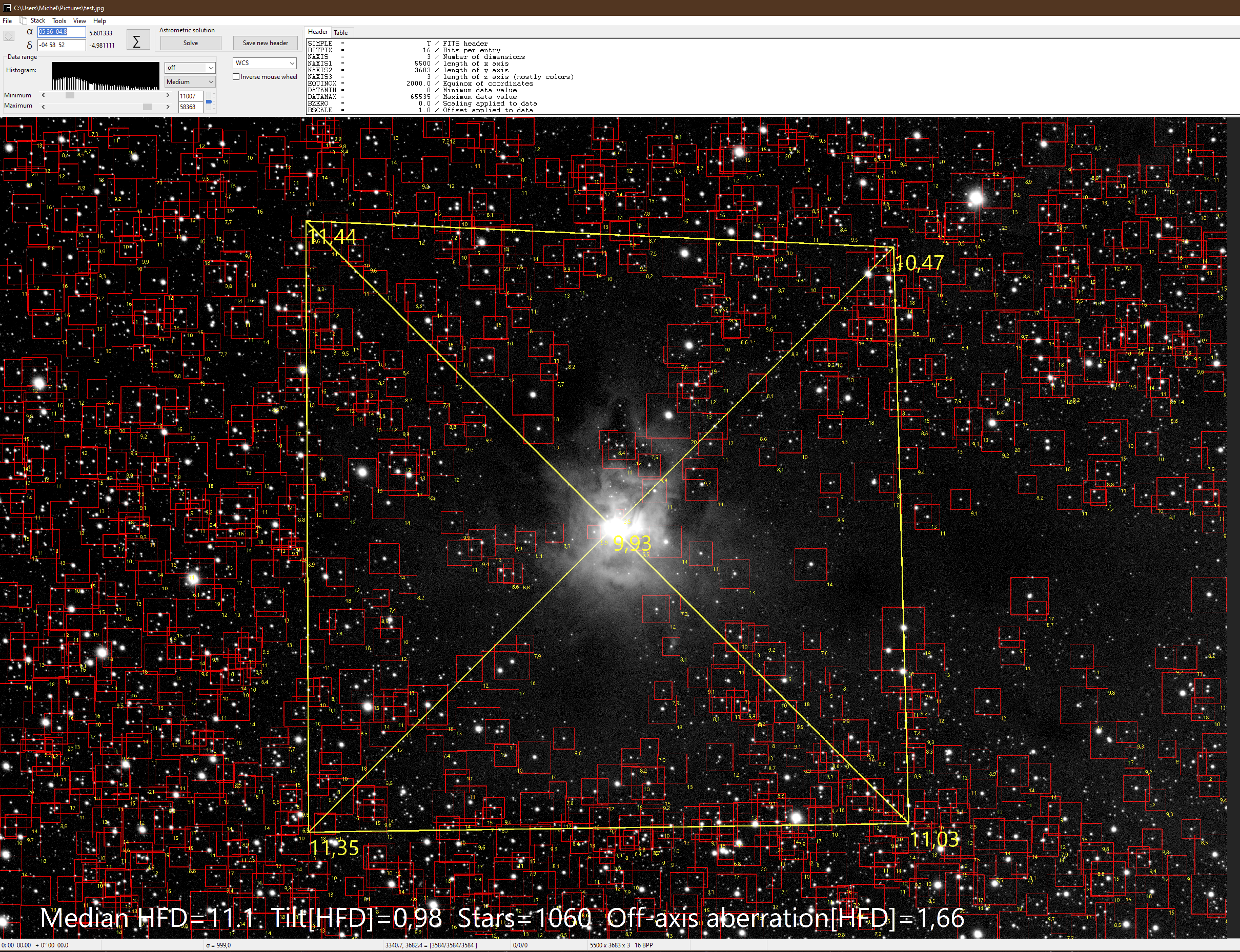Expand the Medium stretch dropdown

pyautogui.click(x=190, y=82)
